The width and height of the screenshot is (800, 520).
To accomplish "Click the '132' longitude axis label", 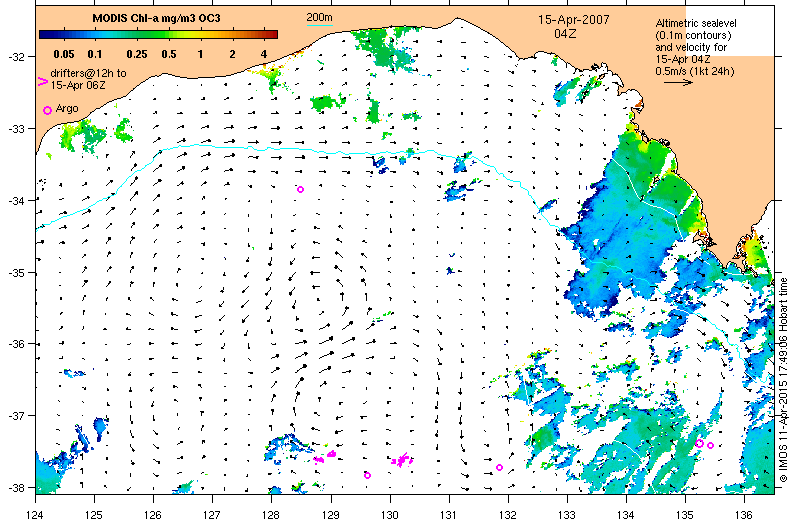I will pos(508,514).
